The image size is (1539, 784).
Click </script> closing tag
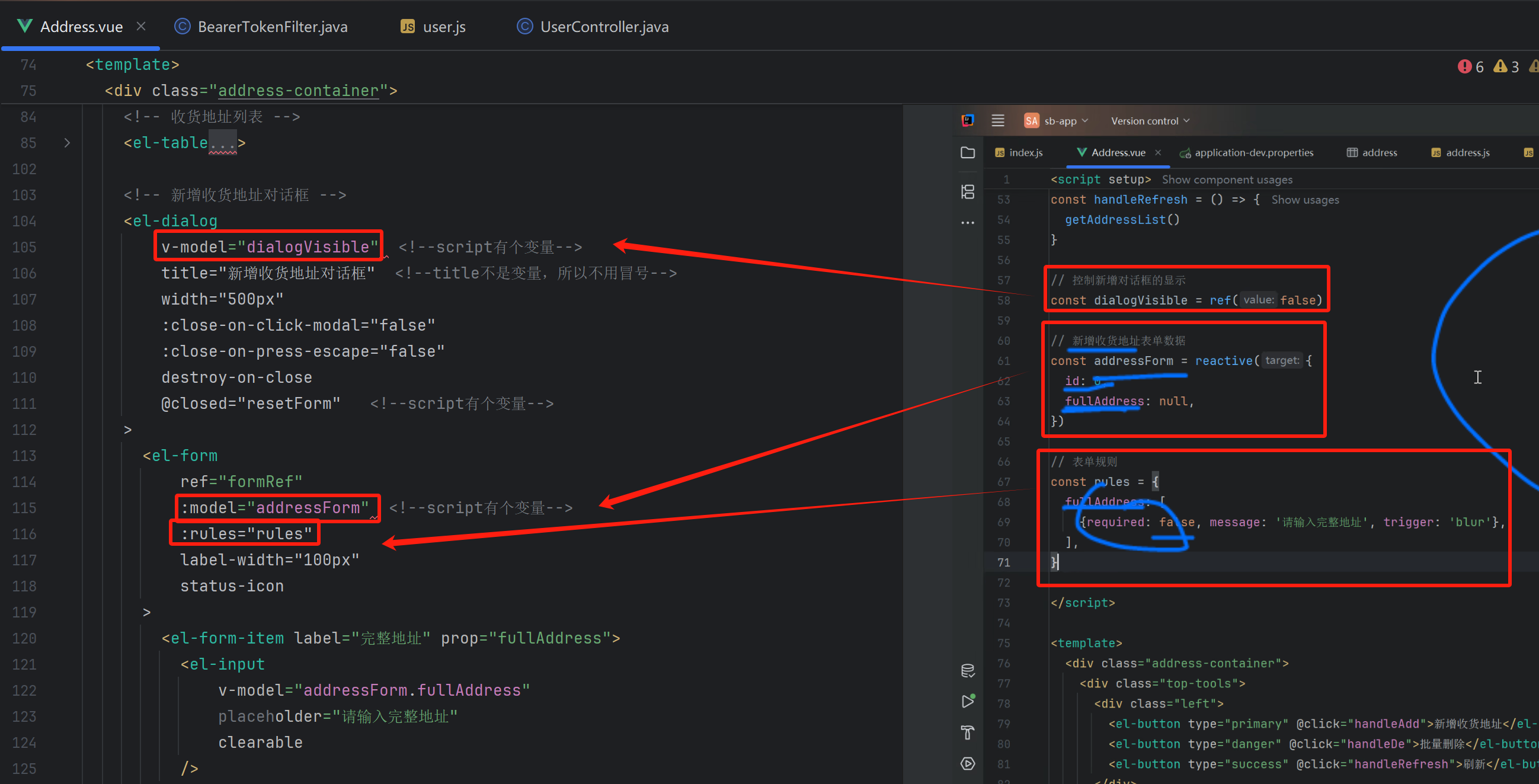[1083, 603]
